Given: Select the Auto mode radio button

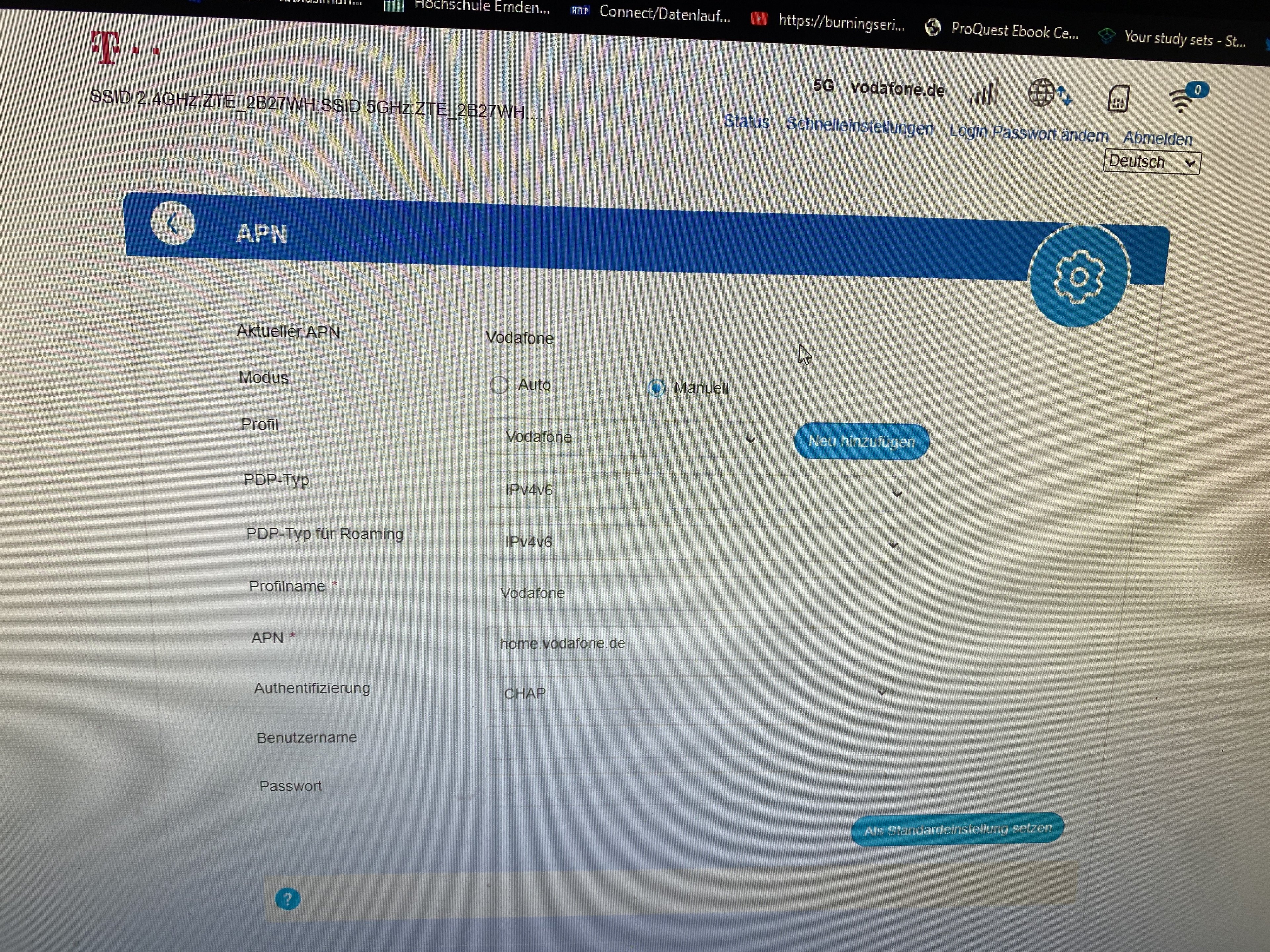Looking at the screenshot, I should 499,384.
